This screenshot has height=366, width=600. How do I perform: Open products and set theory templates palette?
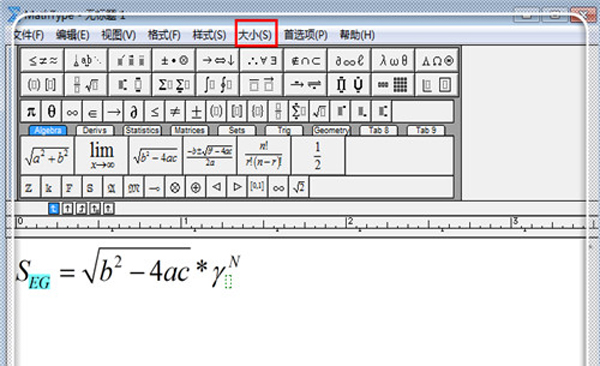coord(349,84)
